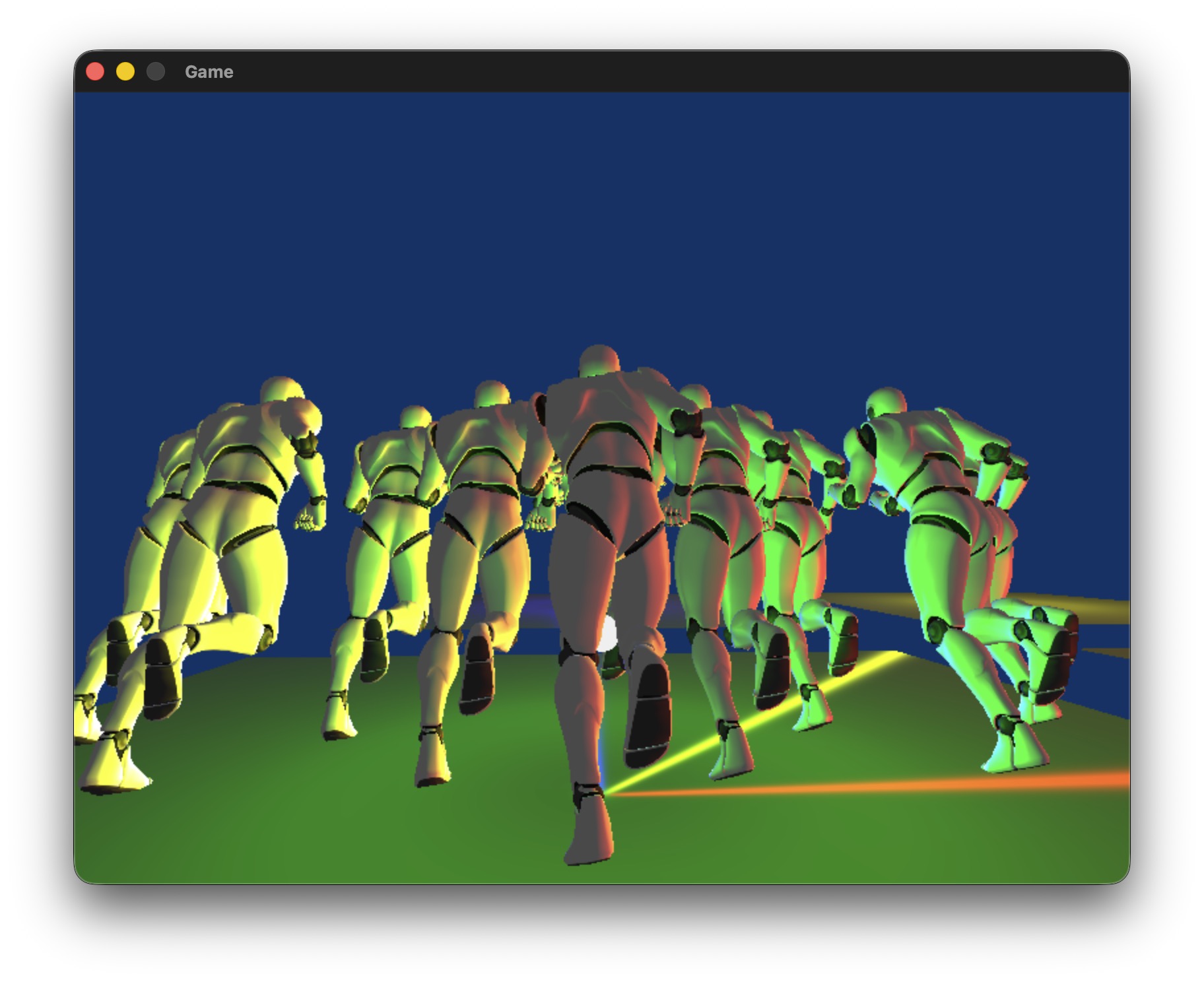Minimize the Game window with the yellow button
The height and width of the screenshot is (982, 1204).
pyautogui.click(x=125, y=71)
